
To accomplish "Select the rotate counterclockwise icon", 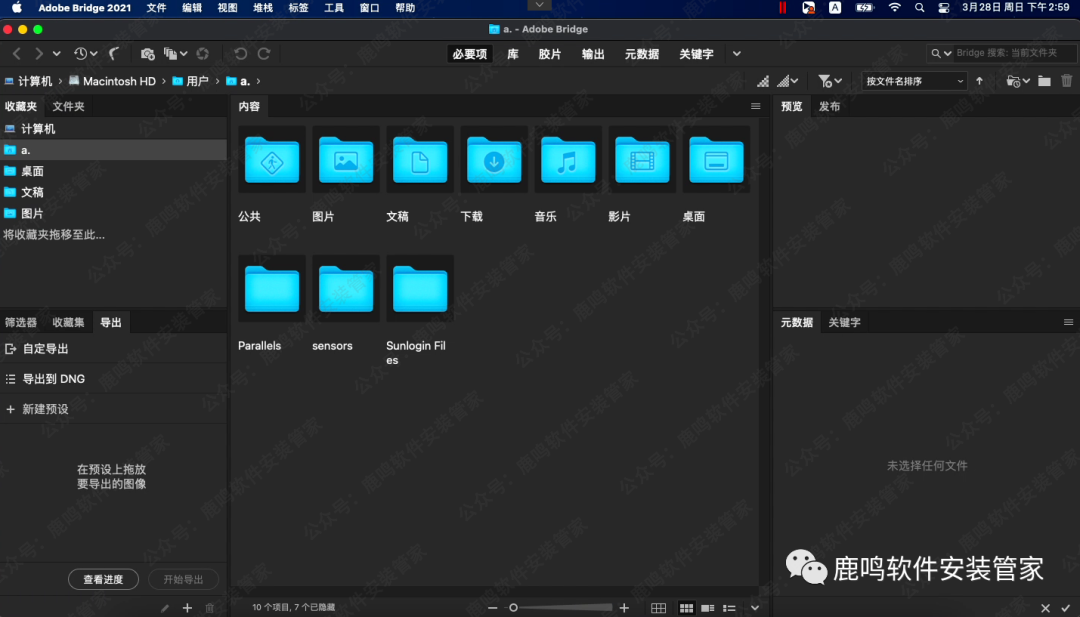I will 242,53.
